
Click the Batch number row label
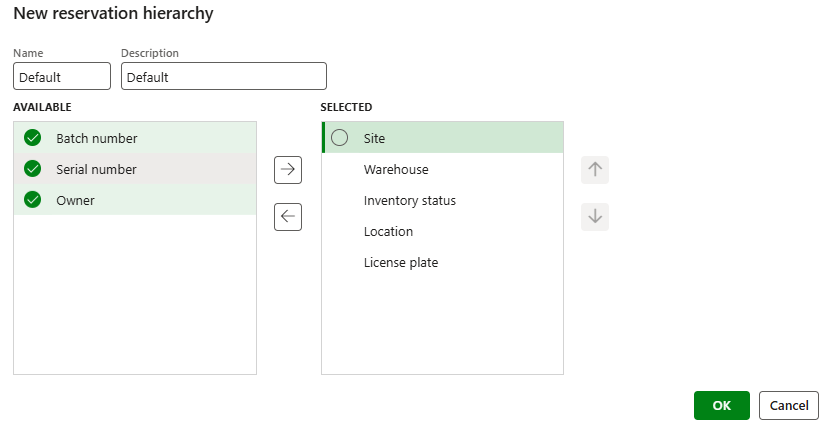click(x=97, y=138)
